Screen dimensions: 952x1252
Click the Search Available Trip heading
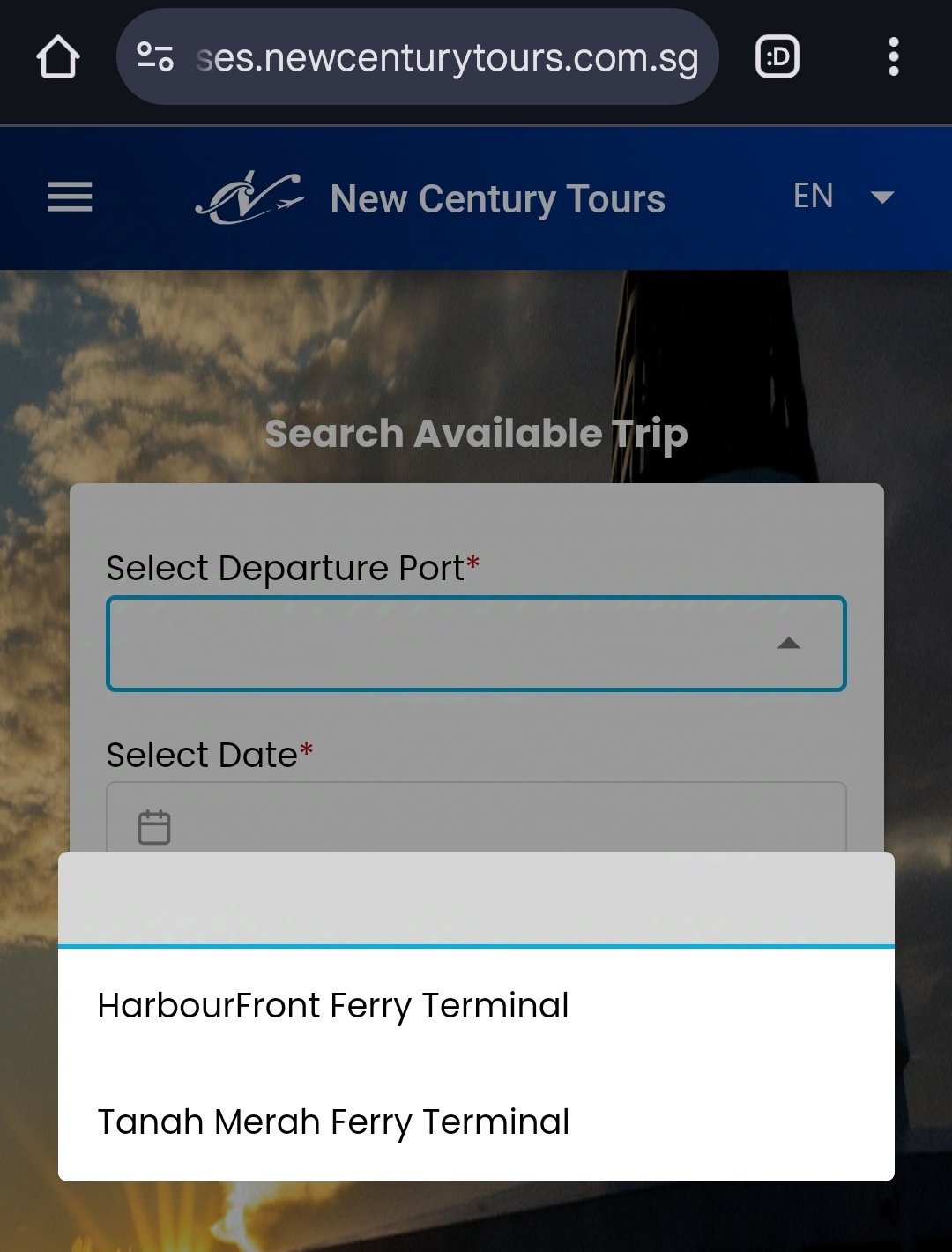pos(476,434)
